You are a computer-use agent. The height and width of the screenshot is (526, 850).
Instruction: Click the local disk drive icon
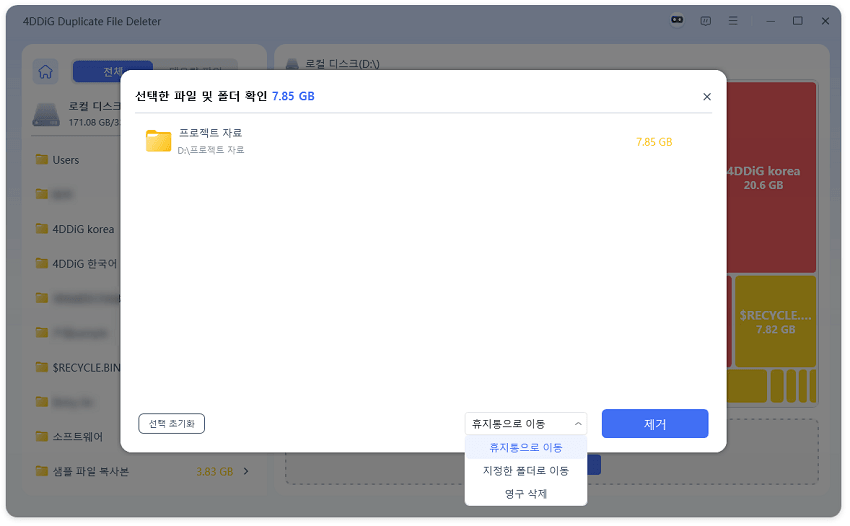pos(46,114)
